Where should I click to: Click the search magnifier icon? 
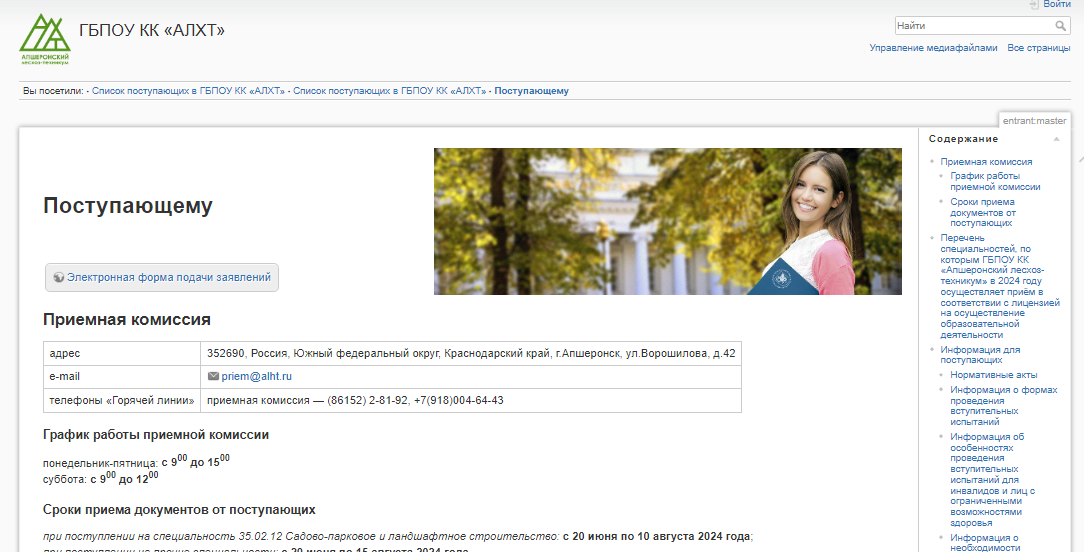[1060, 26]
